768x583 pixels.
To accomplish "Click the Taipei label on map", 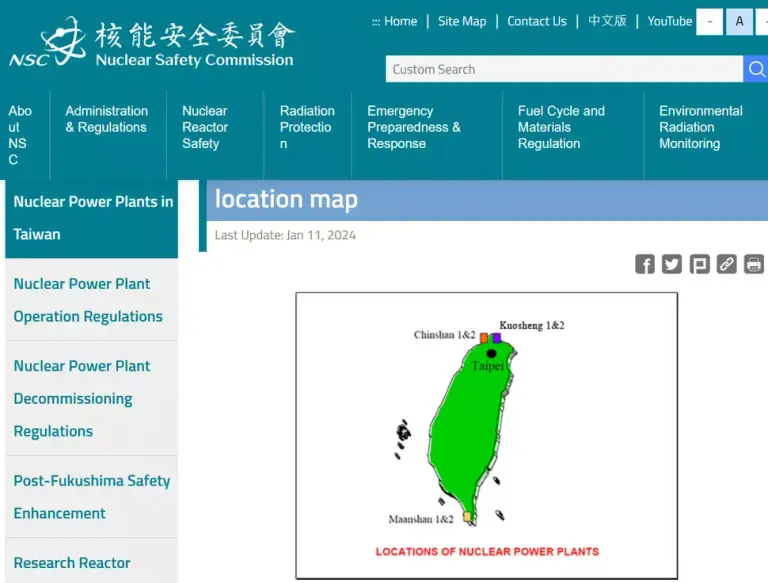I will [x=488, y=366].
